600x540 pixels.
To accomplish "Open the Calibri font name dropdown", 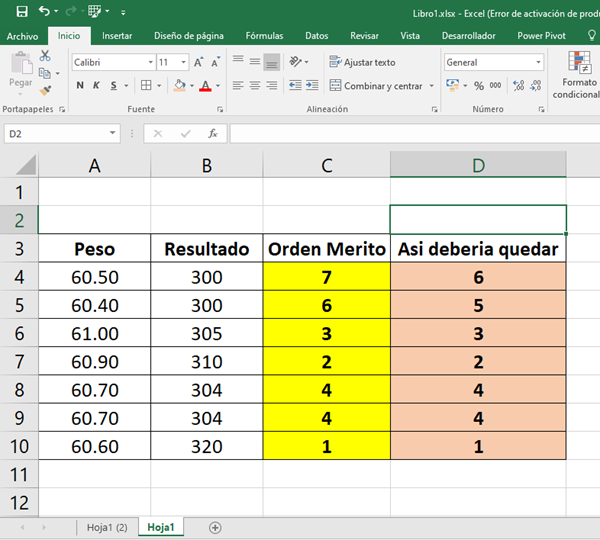I will [149, 62].
